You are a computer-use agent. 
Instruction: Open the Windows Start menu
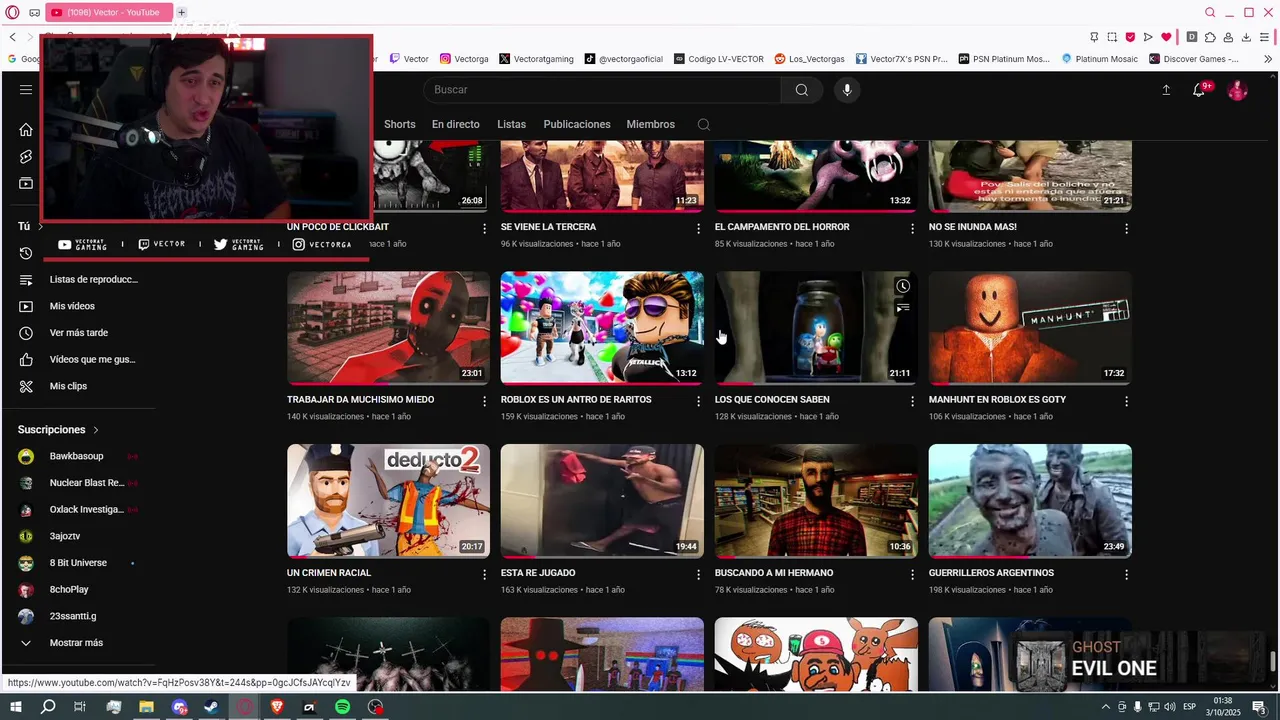coord(15,707)
